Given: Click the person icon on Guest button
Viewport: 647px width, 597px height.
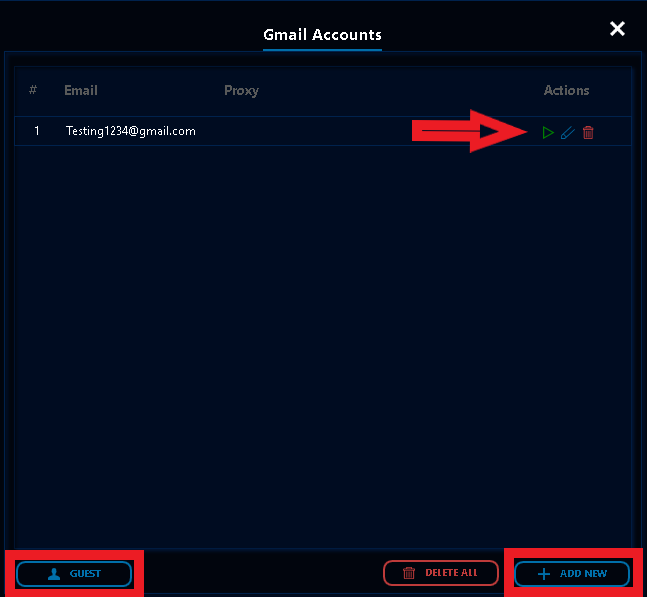Looking at the screenshot, I should [54, 574].
